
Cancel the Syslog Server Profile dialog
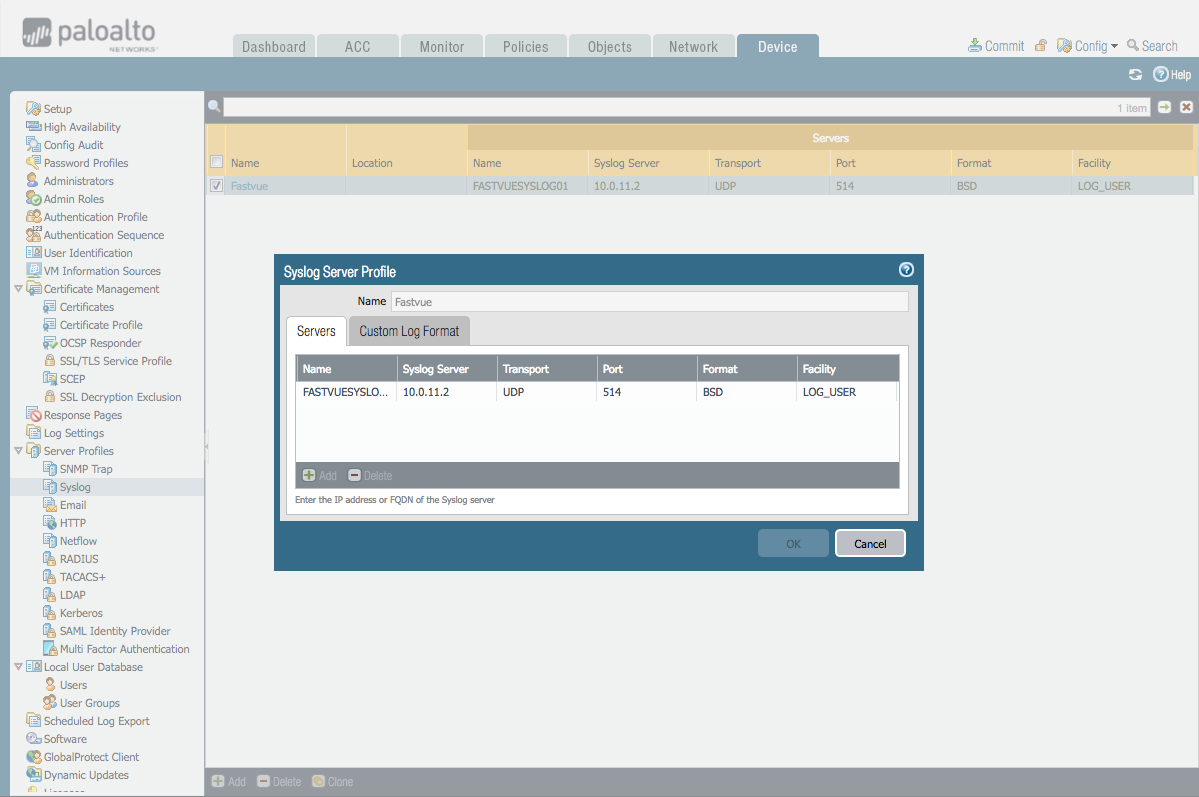click(x=869, y=543)
